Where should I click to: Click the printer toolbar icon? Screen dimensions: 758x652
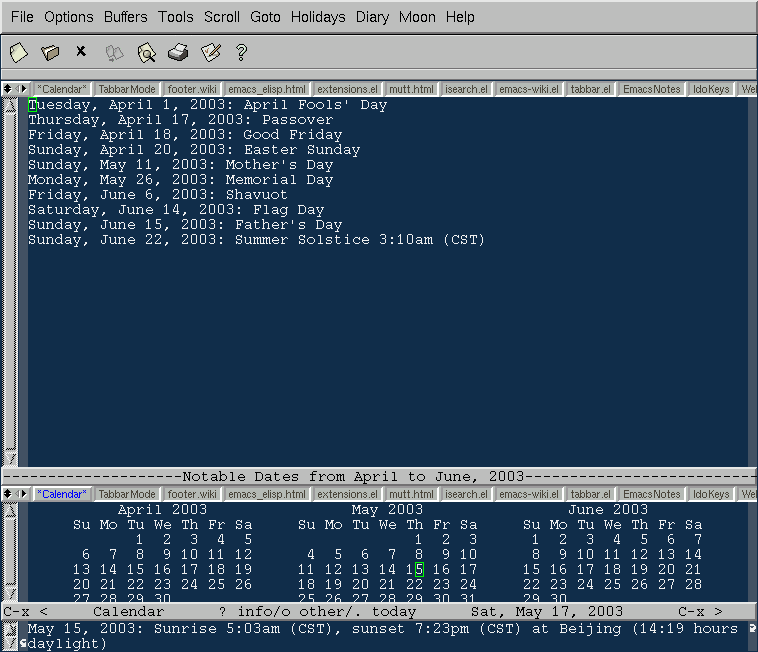178,52
